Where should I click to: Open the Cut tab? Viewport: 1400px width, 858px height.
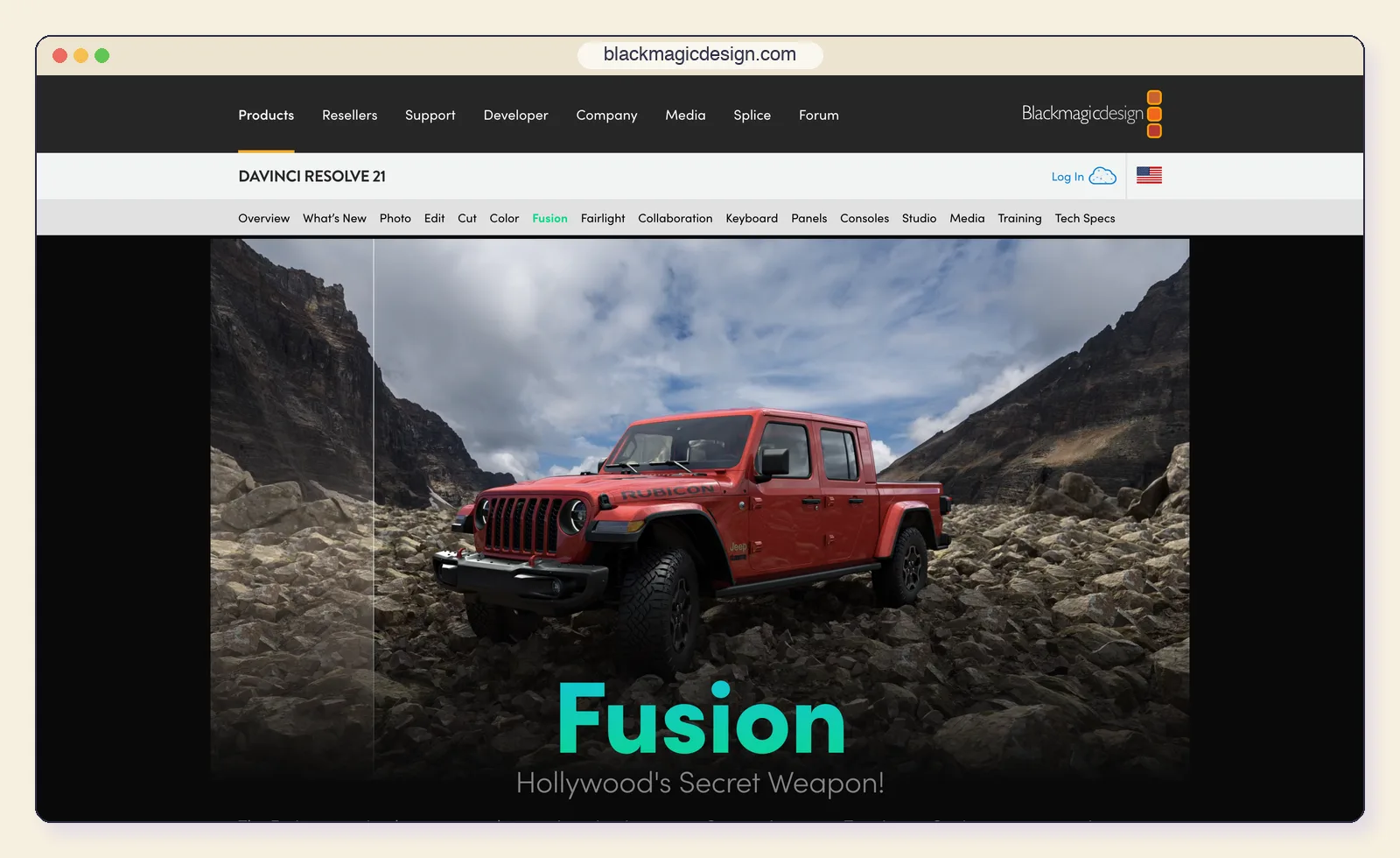pyautogui.click(x=467, y=218)
